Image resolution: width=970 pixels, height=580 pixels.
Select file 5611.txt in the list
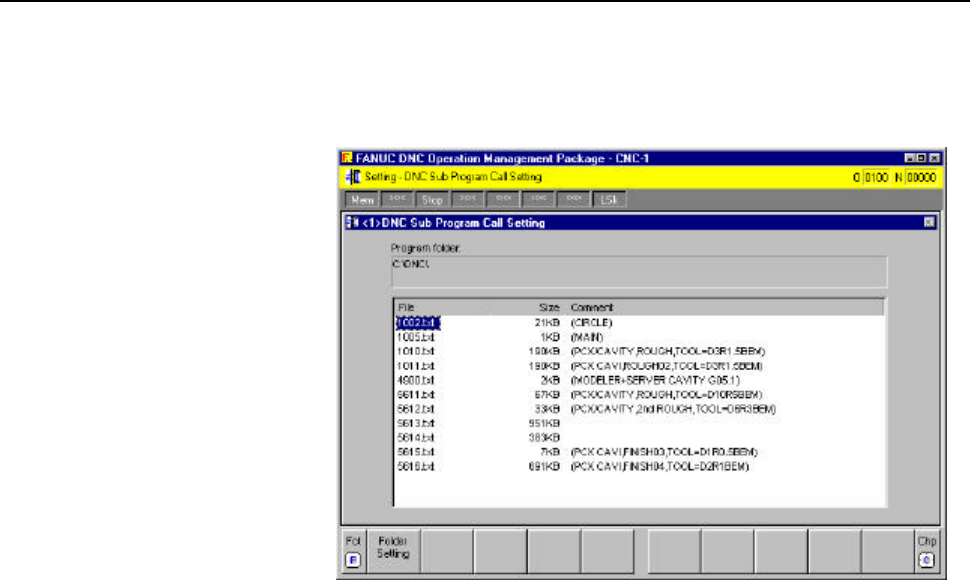(x=416, y=394)
